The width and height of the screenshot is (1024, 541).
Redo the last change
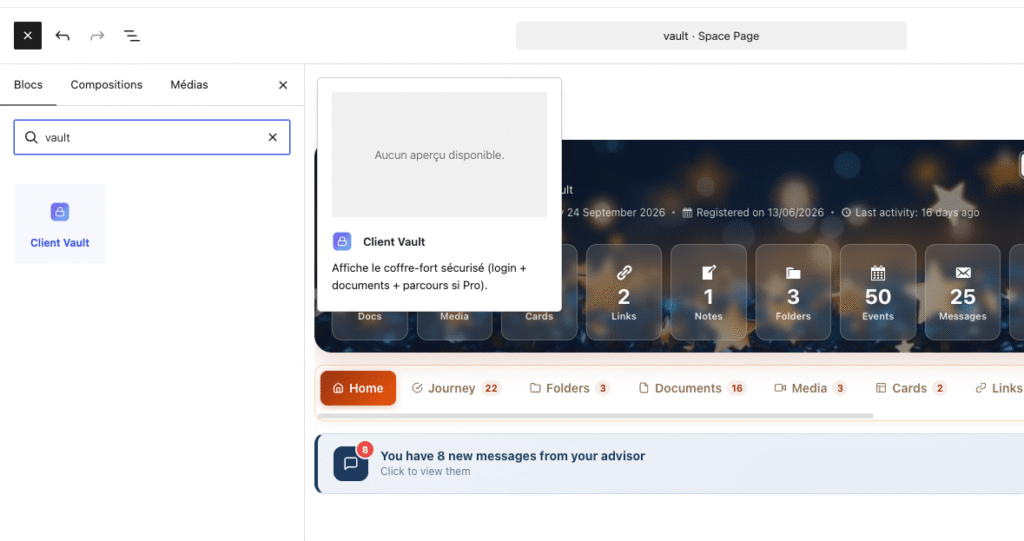coord(97,36)
